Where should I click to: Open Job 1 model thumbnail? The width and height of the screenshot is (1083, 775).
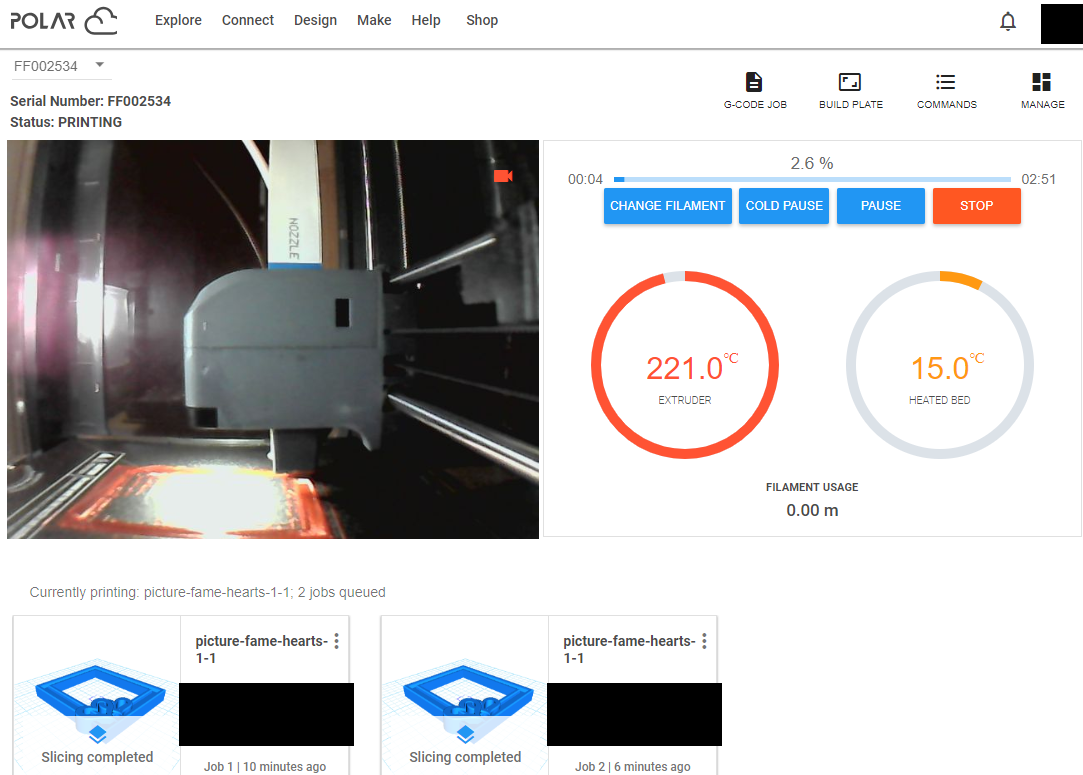[97, 694]
